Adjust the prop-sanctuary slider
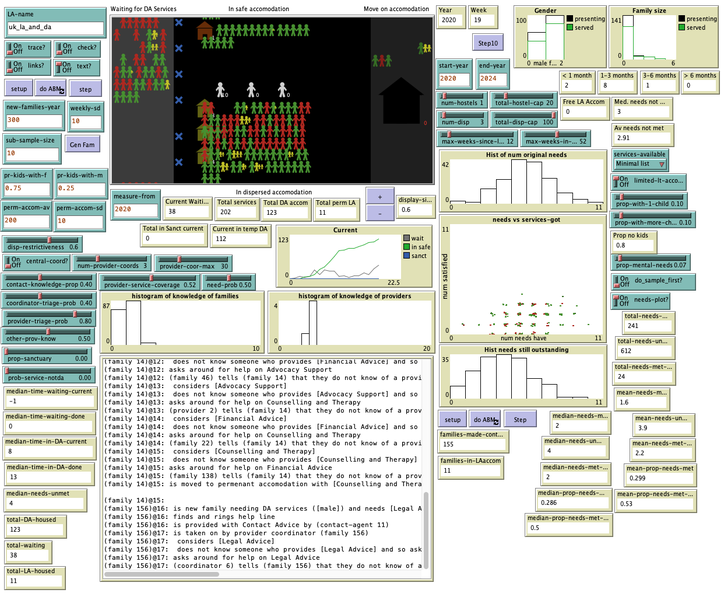 pyautogui.click(x=47, y=355)
